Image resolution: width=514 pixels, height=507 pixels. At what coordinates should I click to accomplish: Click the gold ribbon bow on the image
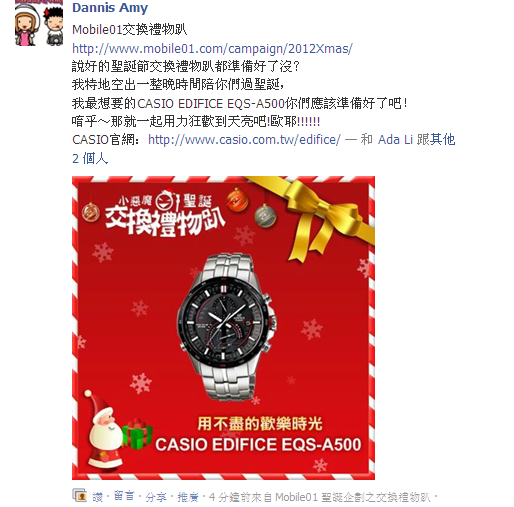pyautogui.click(x=320, y=218)
